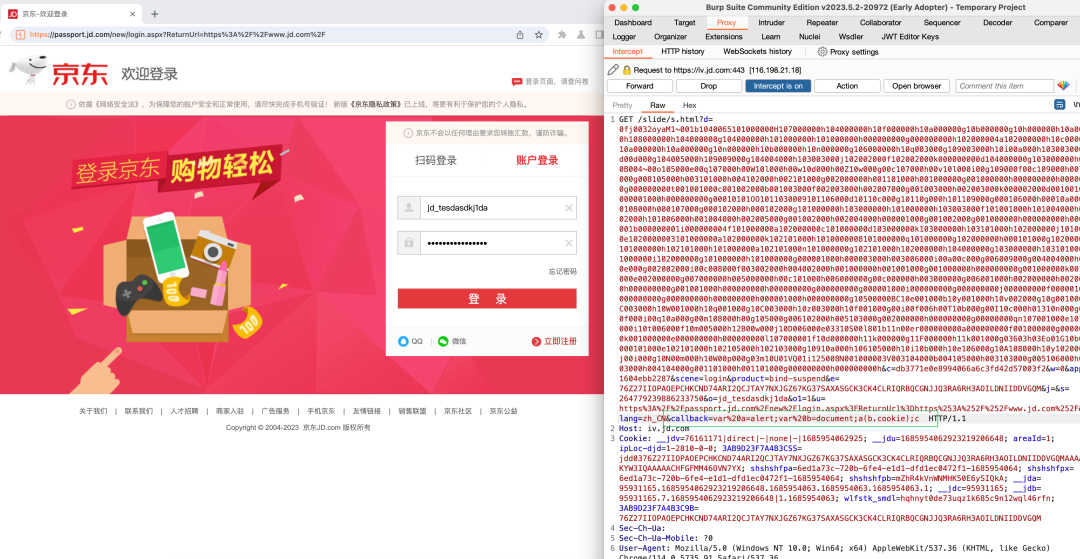
Task: Open the rainbow highlight color picker
Action: (x=1063, y=86)
